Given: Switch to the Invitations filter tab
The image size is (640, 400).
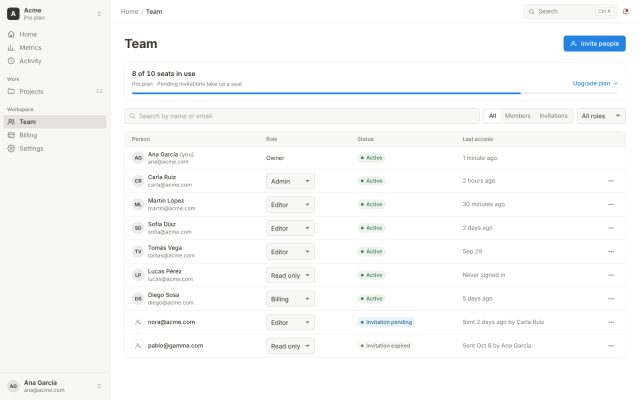Looking at the screenshot, I should 553,116.
